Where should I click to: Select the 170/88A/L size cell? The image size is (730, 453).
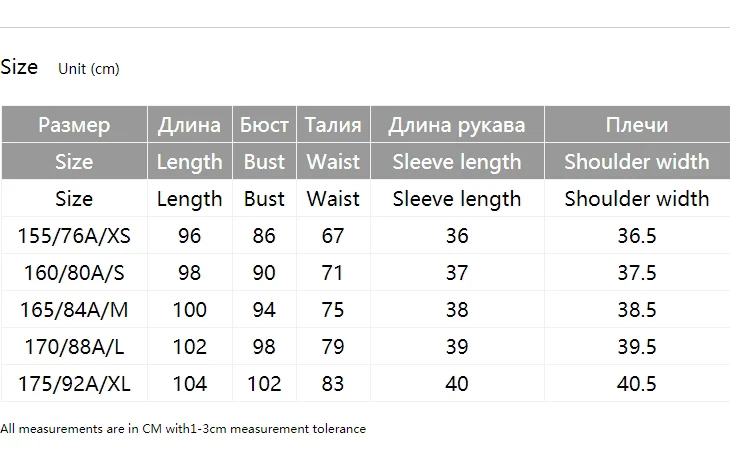[x=74, y=347]
